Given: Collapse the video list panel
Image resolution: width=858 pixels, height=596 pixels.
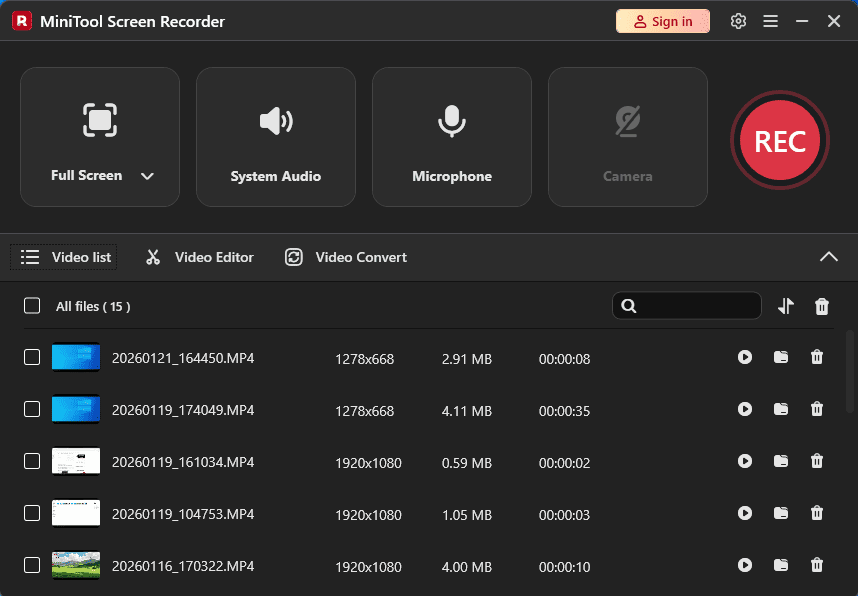Looking at the screenshot, I should [829, 257].
